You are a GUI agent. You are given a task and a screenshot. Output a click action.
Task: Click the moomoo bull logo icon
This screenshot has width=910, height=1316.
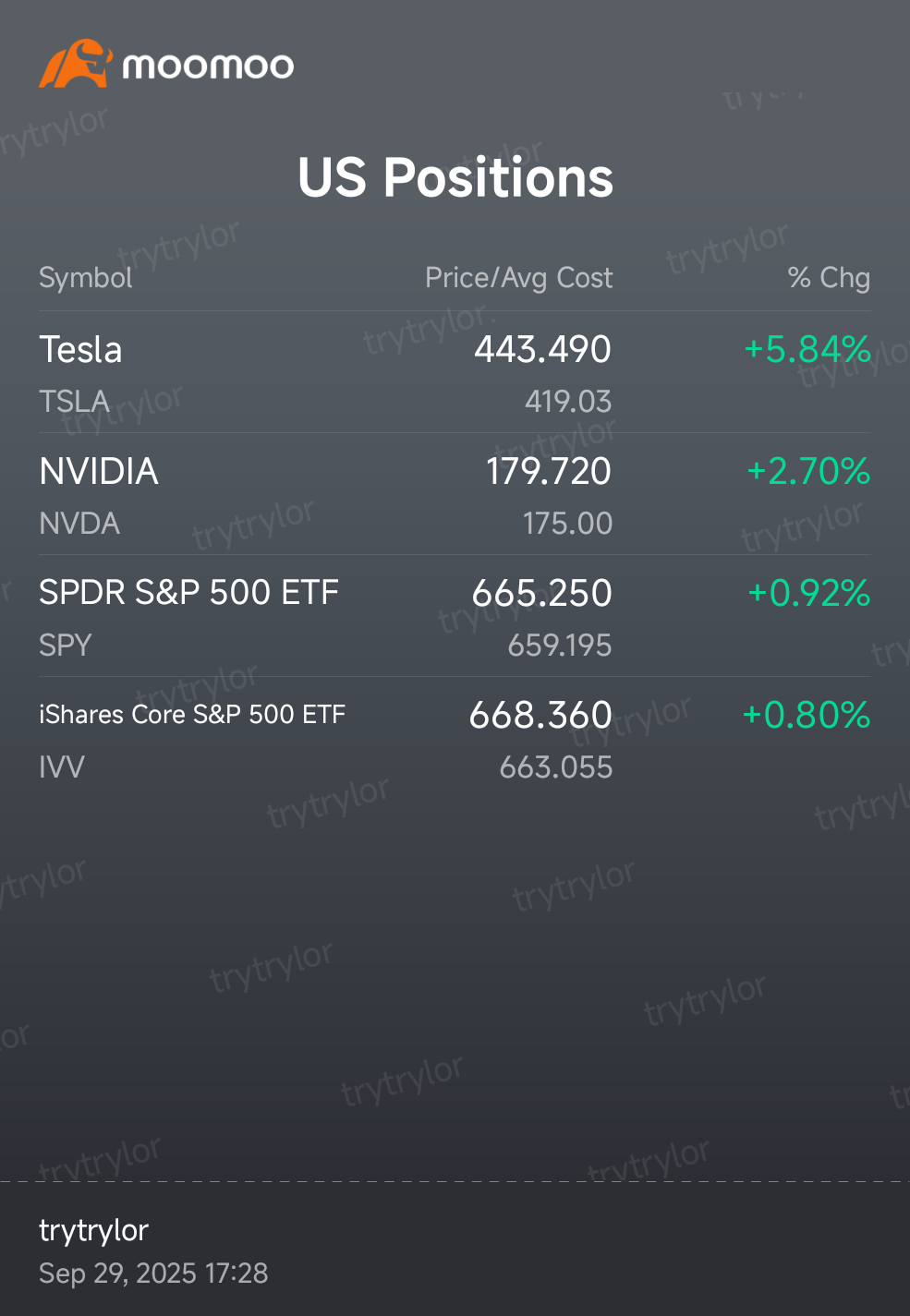click(75, 64)
